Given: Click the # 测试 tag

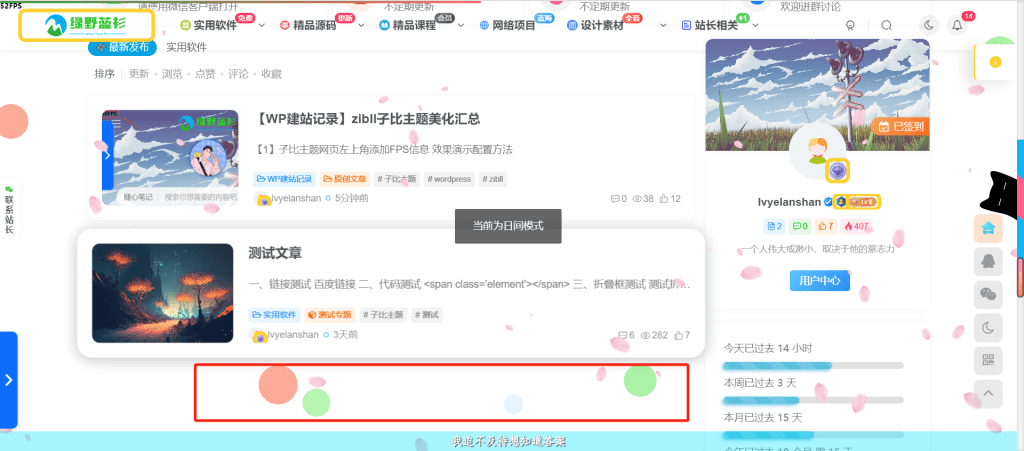Looking at the screenshot, I should [x=426, y=315].
